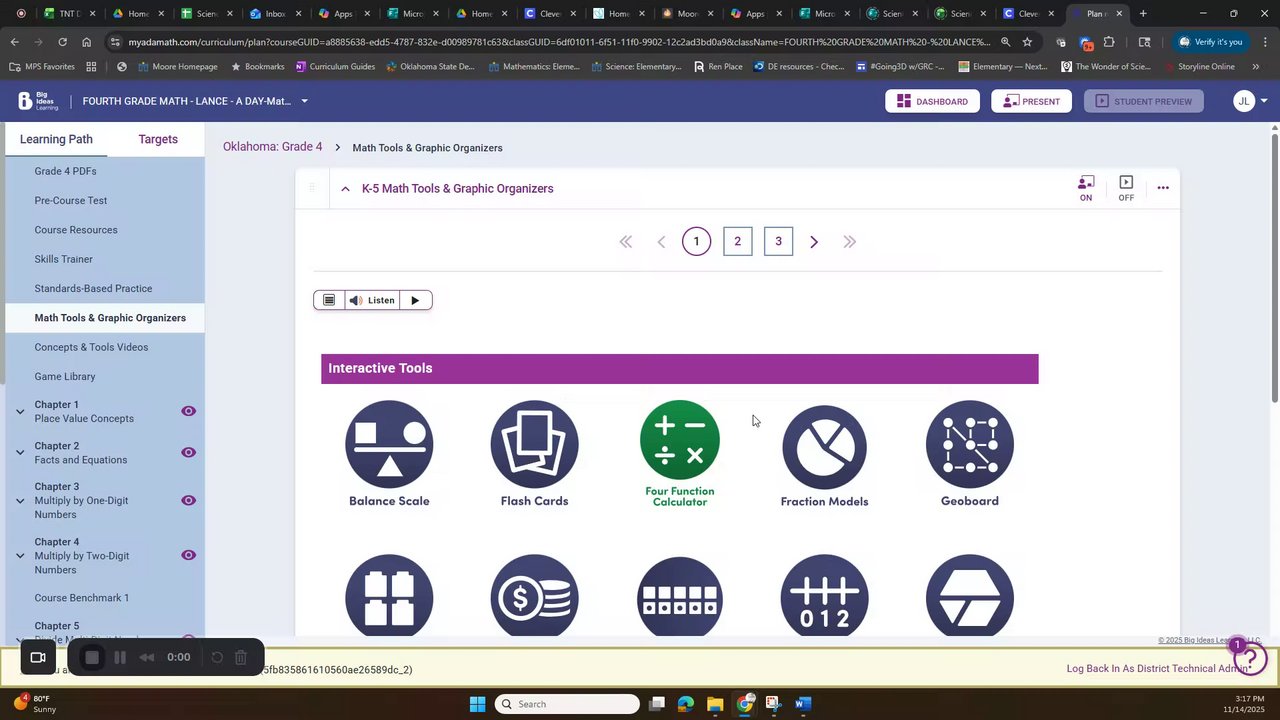Expand Chapter 1 Place Value Concepts

pyautogui.click(x=20, y=411)
